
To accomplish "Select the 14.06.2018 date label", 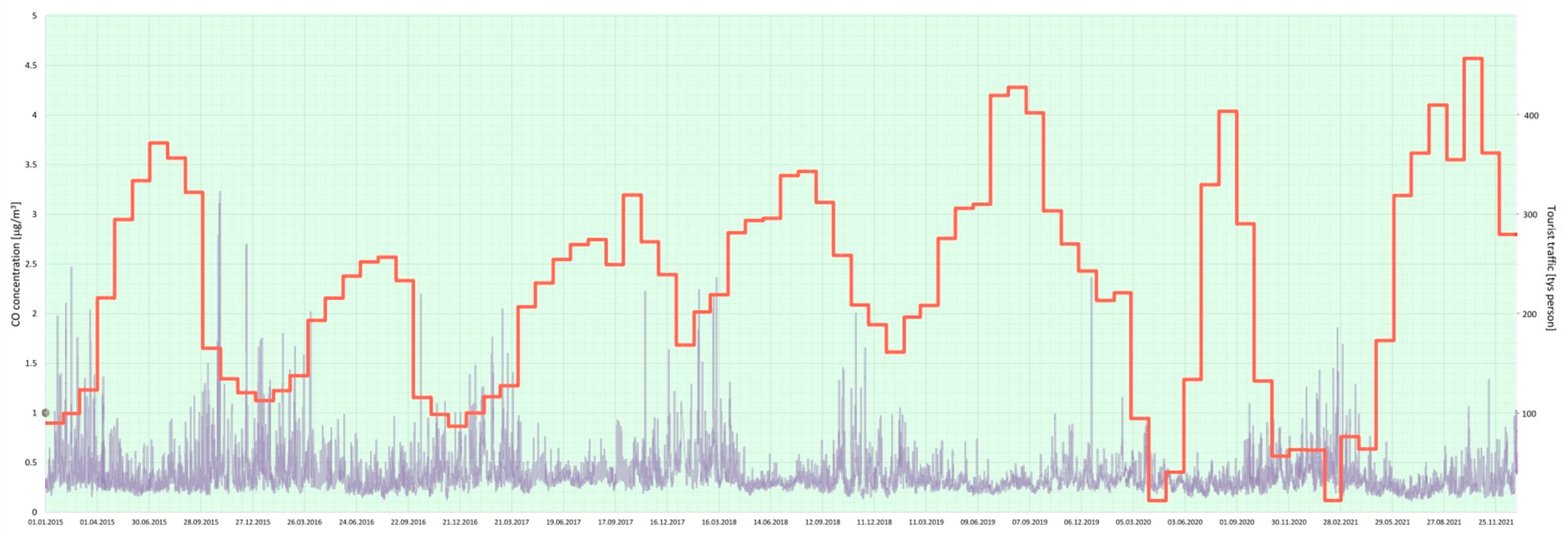I will coord(771,523).
